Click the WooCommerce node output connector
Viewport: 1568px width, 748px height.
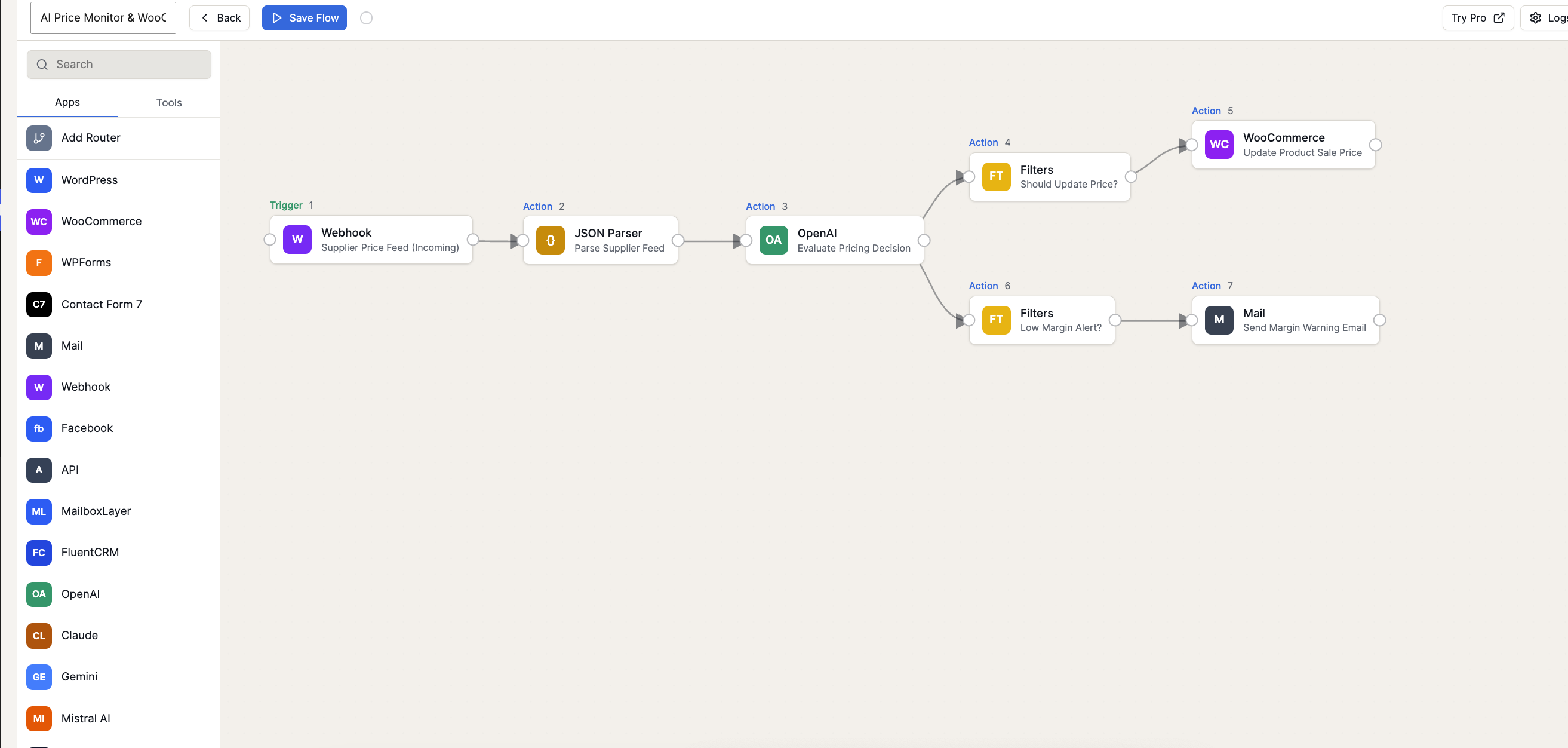pyautogui.click(x=1376, y=145)
